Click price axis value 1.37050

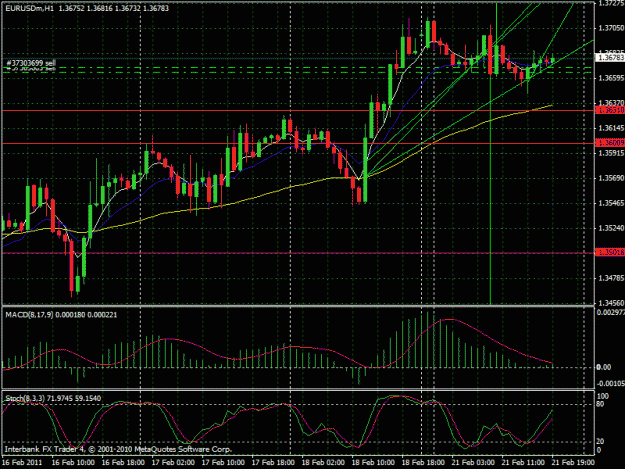(x=611, y=28)
